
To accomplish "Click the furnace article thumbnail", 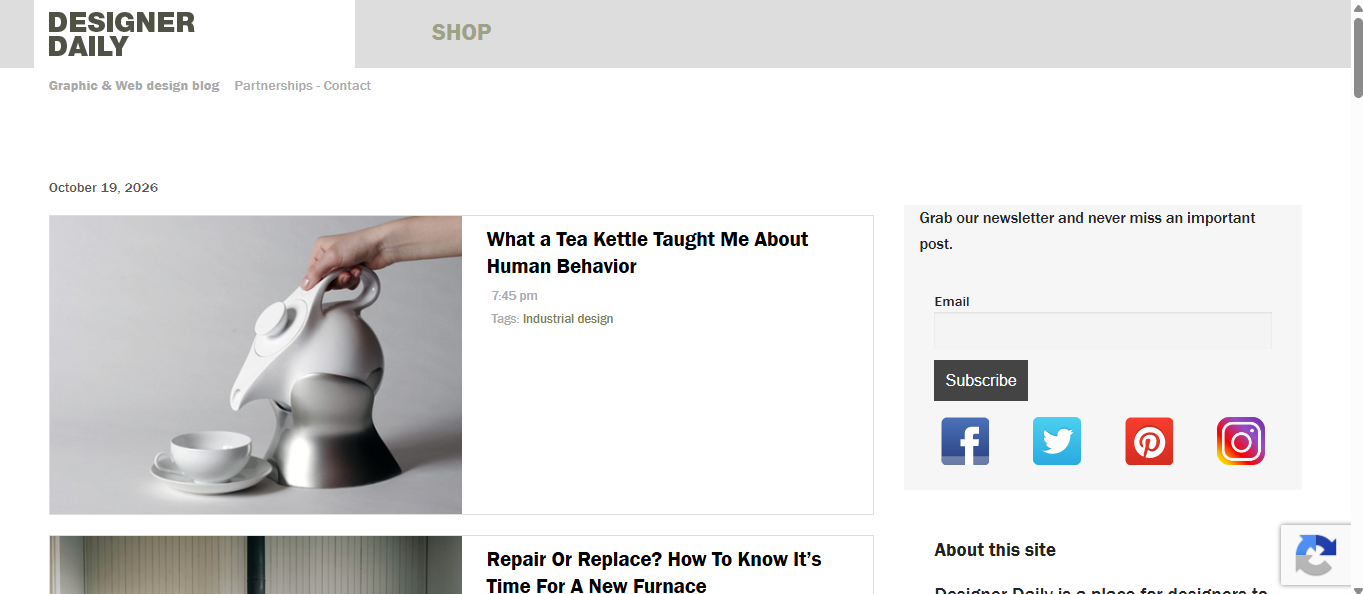I will (x=256, y=565).
